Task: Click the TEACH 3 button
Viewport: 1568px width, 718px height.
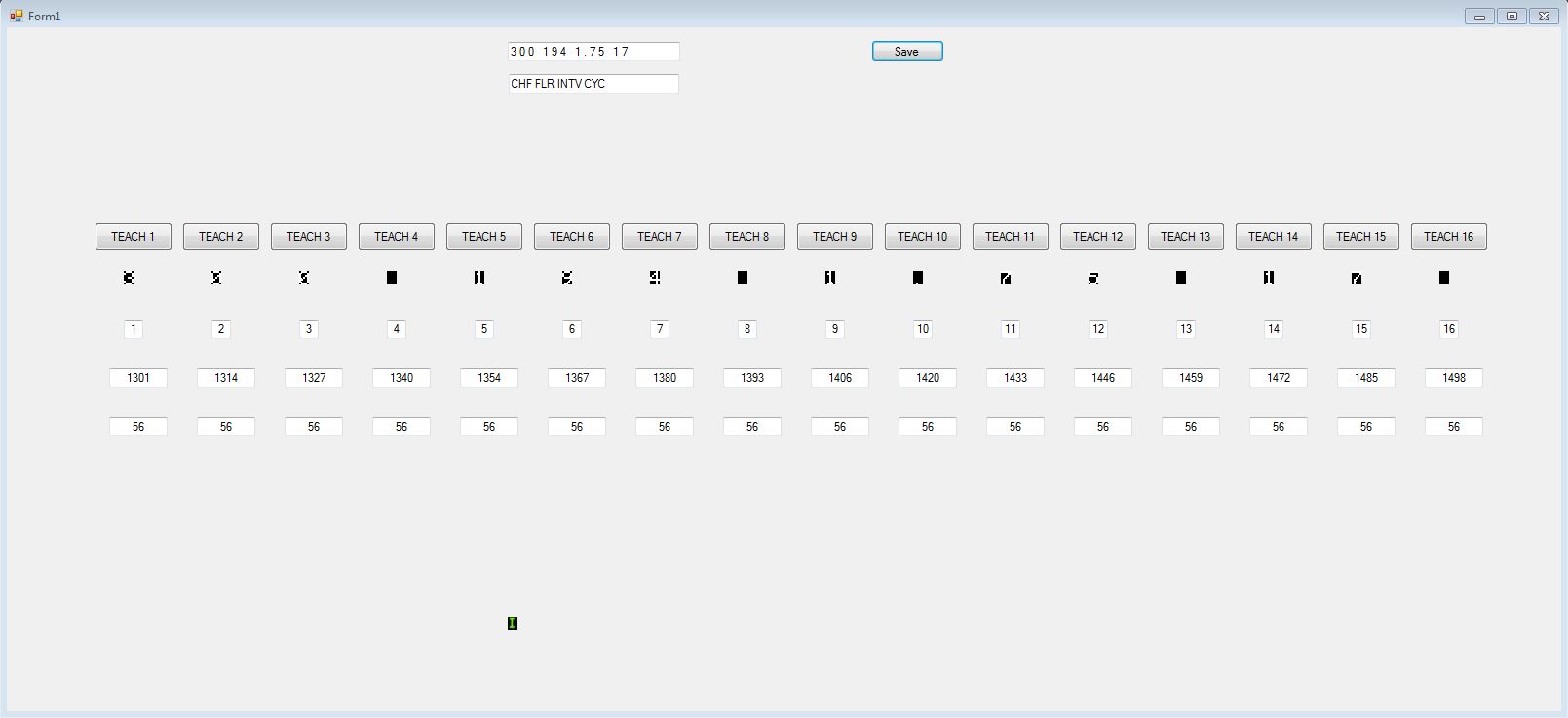Action: [x=309, y=237]
